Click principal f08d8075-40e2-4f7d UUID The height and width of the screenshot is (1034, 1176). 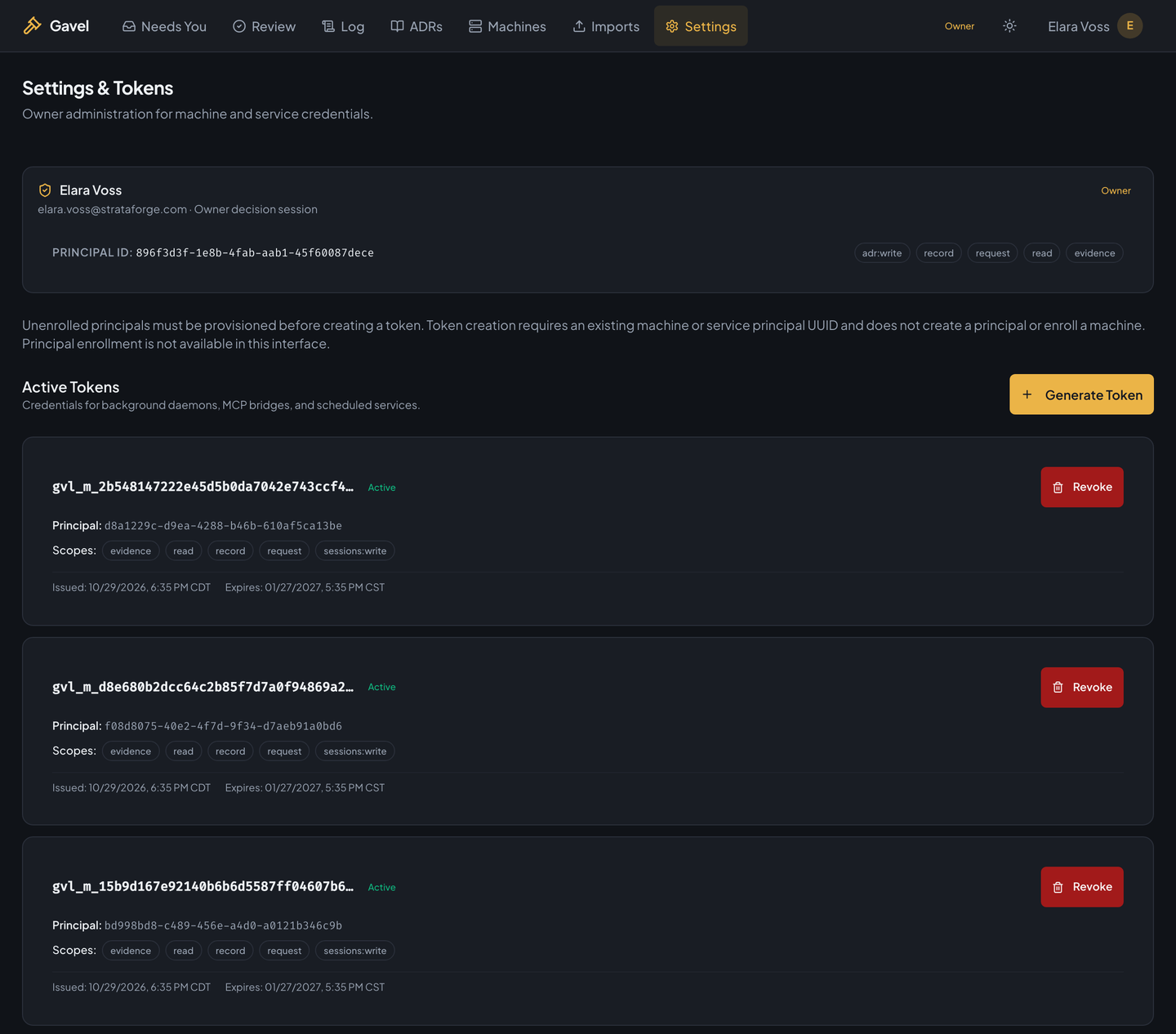click(x=223, y=726)
